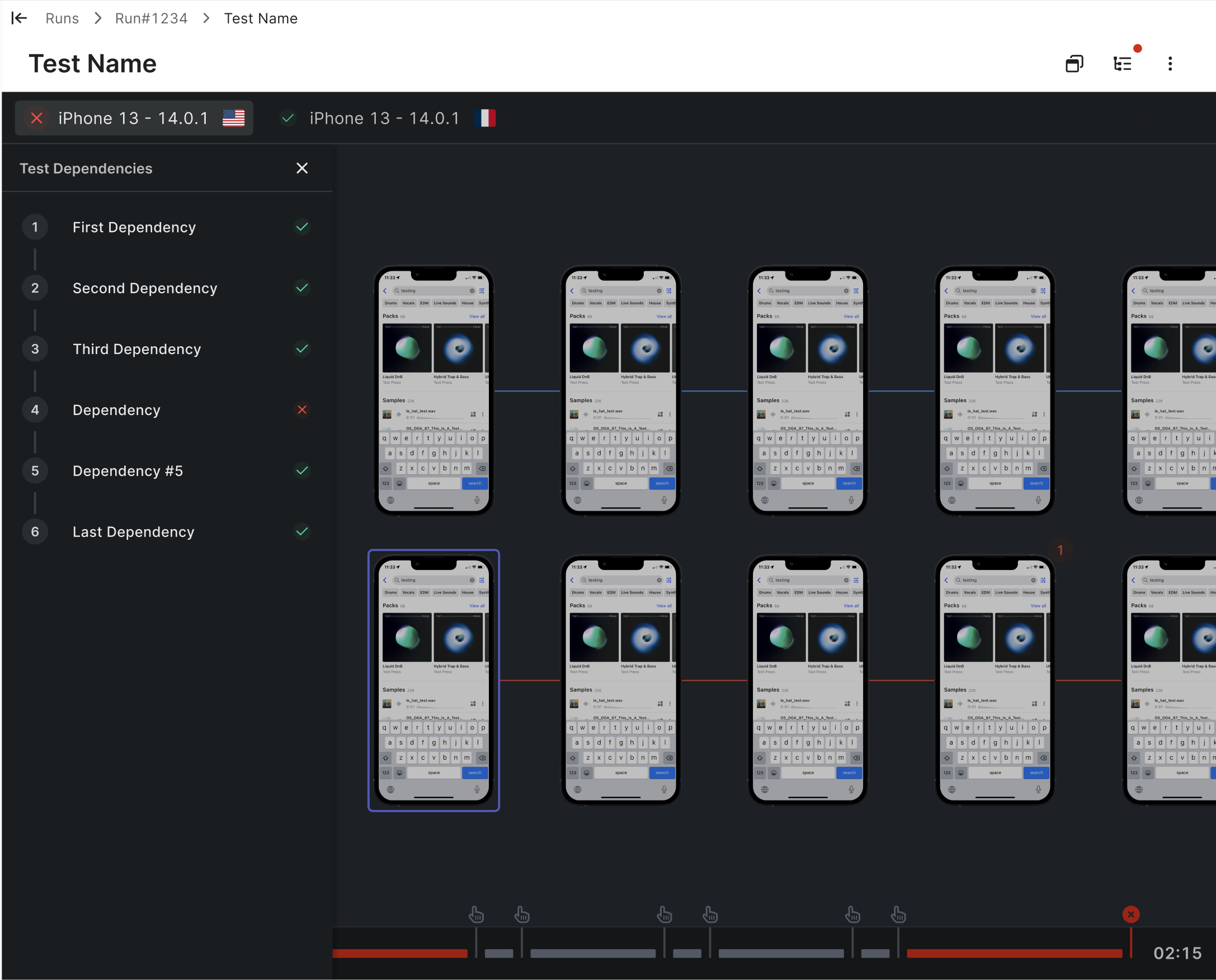Image resolution: width=1216 pixels, height=980 pixels.
Task: Click step number 1 circle
Action: click(35, 227)
